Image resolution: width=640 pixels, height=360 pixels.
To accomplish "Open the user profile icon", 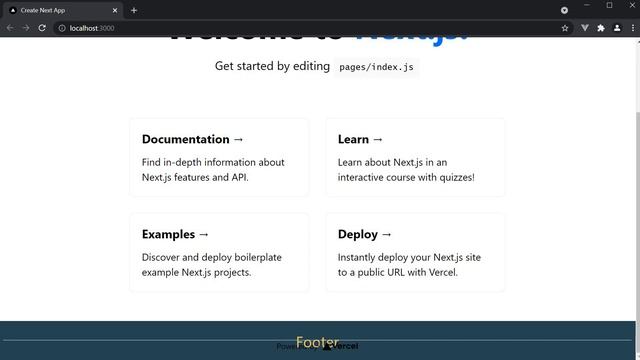I will (617, 28).
